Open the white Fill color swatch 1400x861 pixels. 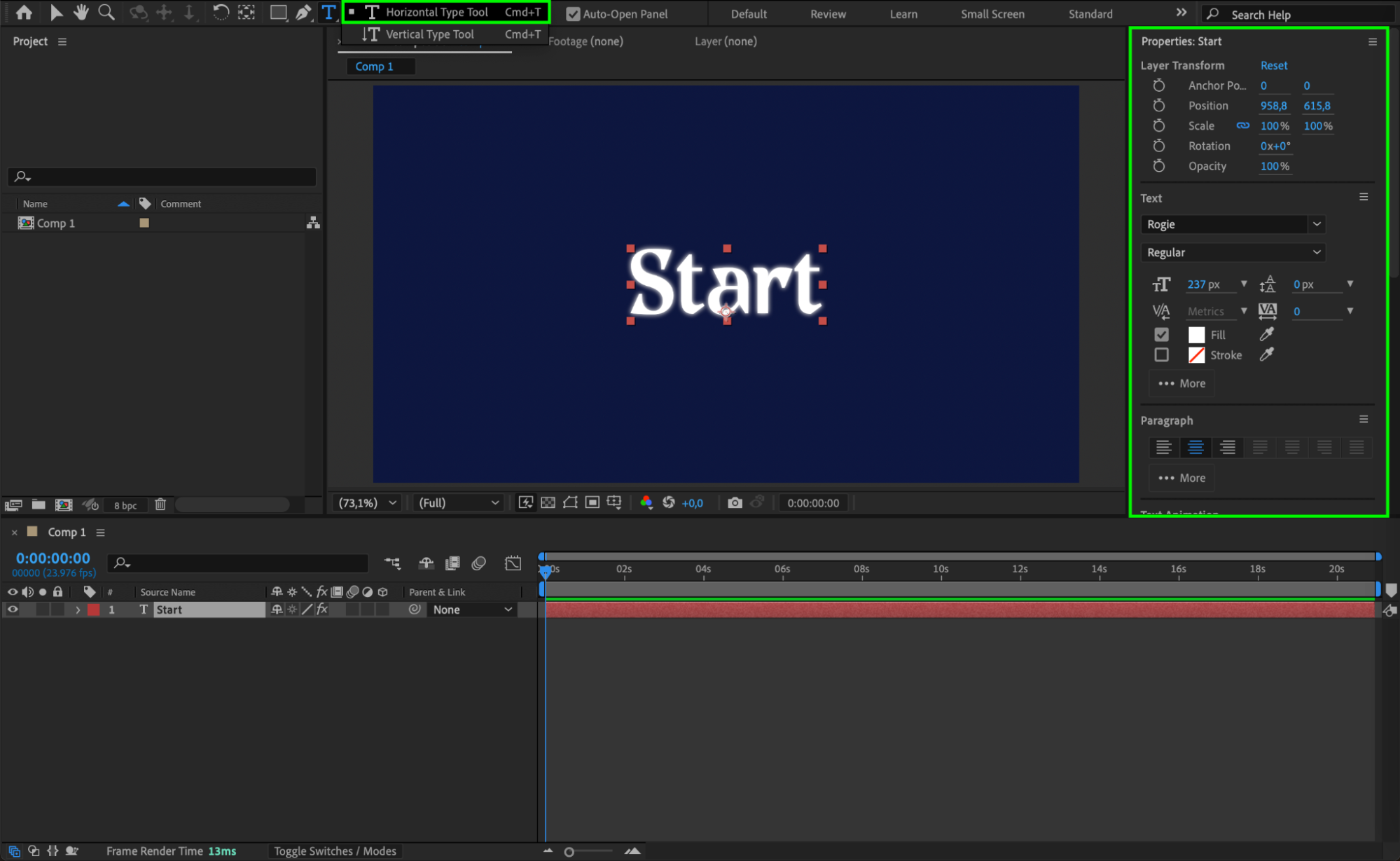tap(1196, 335)
